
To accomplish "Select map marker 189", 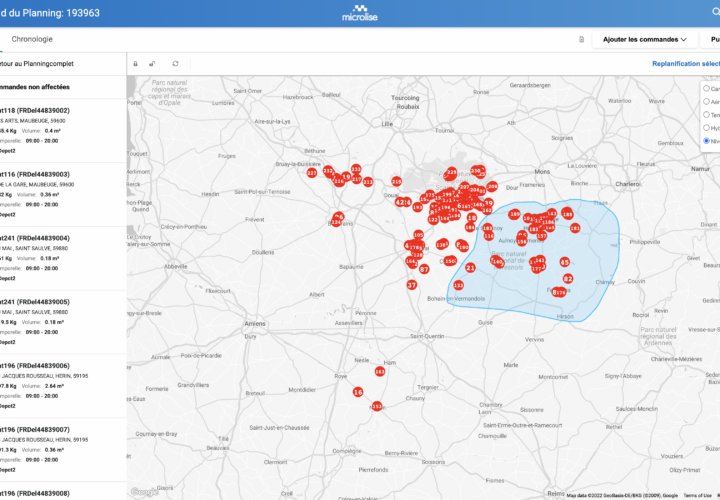I will tap(514, 214).
